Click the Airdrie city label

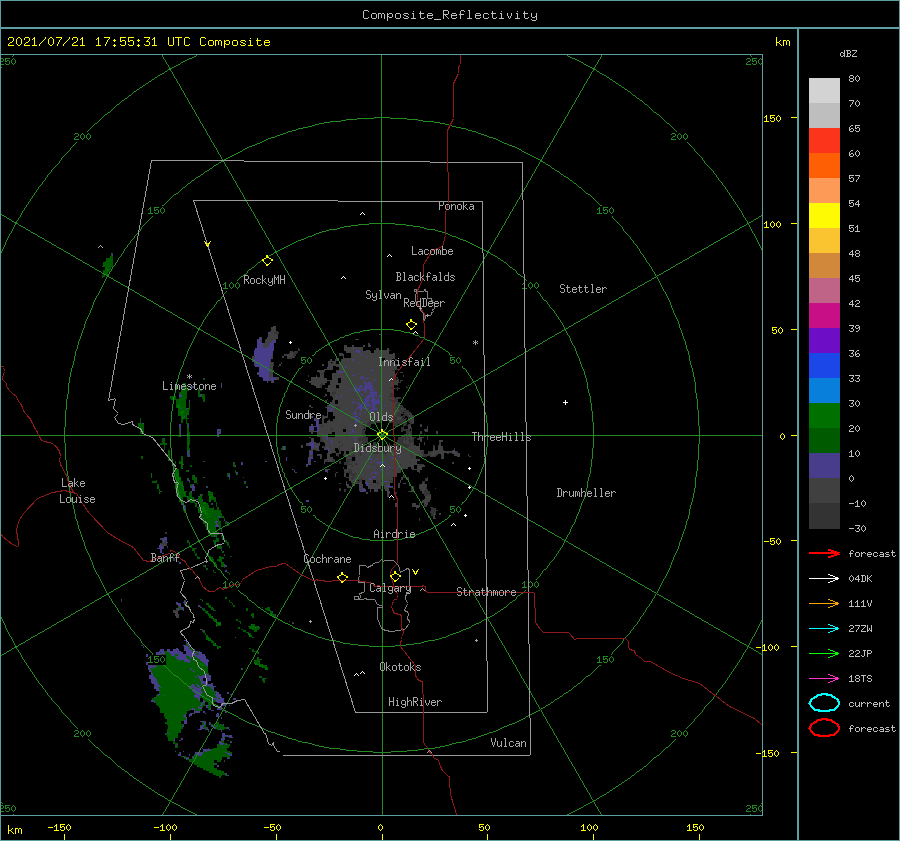click(394, 534)
